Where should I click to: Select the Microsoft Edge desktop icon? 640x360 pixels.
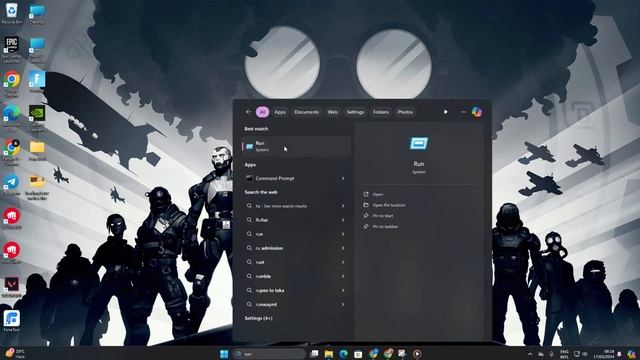tap(11, 118)
